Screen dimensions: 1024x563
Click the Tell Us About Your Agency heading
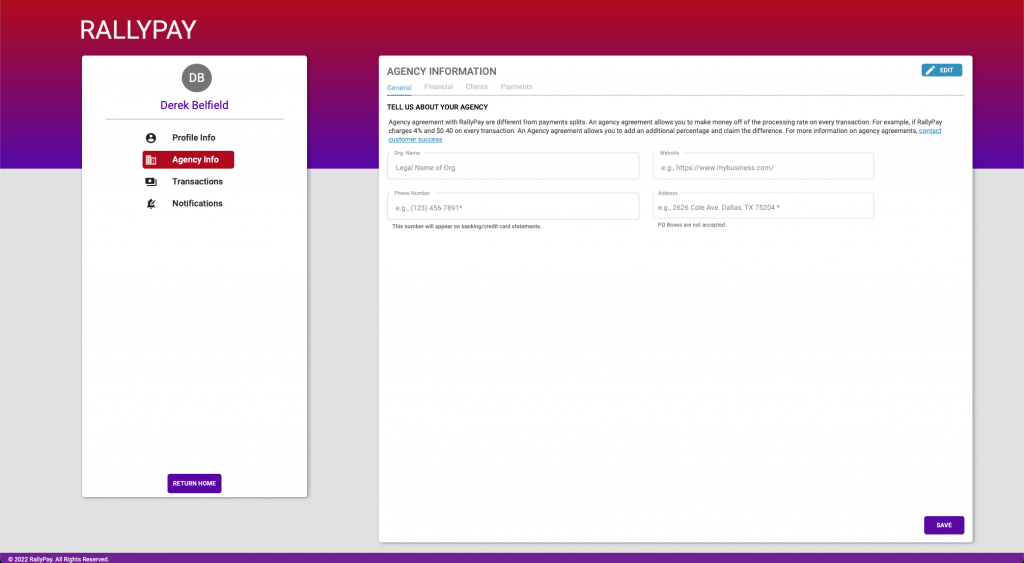coord(438,107)
